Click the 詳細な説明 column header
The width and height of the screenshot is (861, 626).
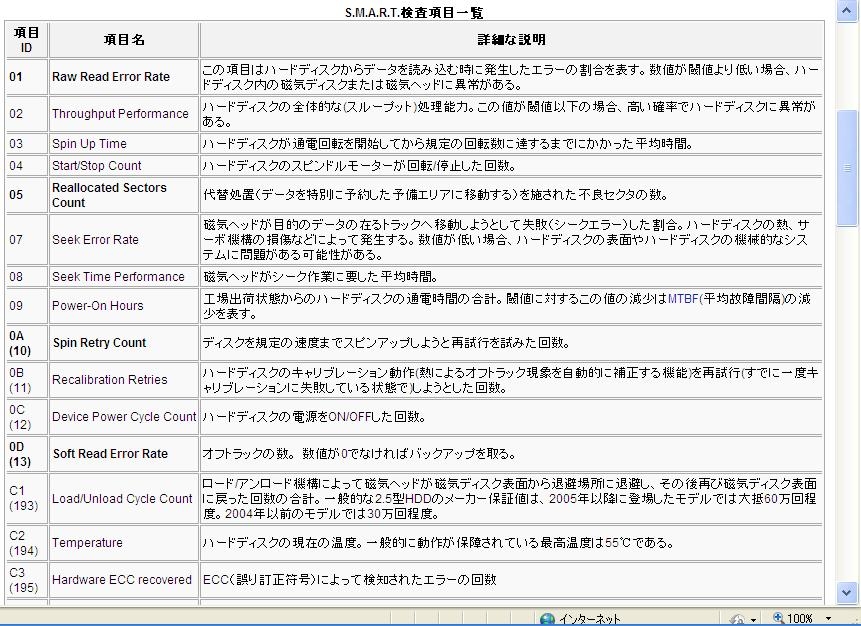[x=511, y=40]
